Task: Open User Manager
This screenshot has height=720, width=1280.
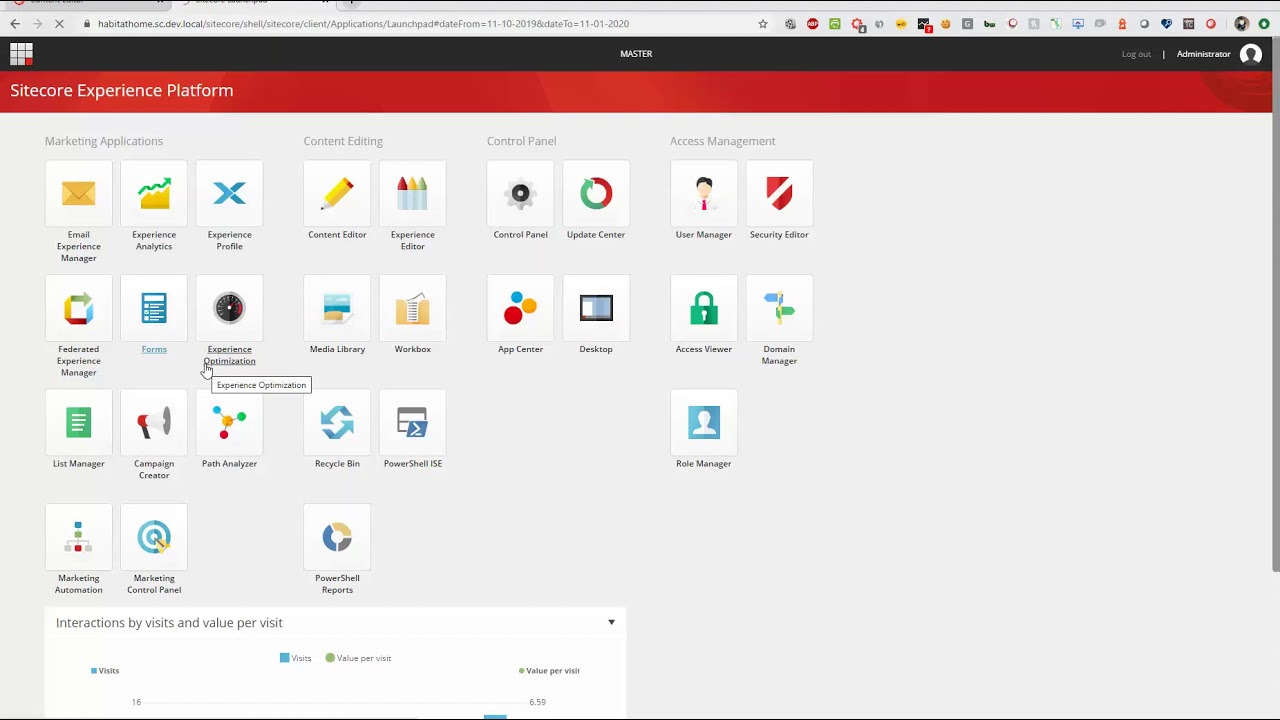Action: (704, 194)
